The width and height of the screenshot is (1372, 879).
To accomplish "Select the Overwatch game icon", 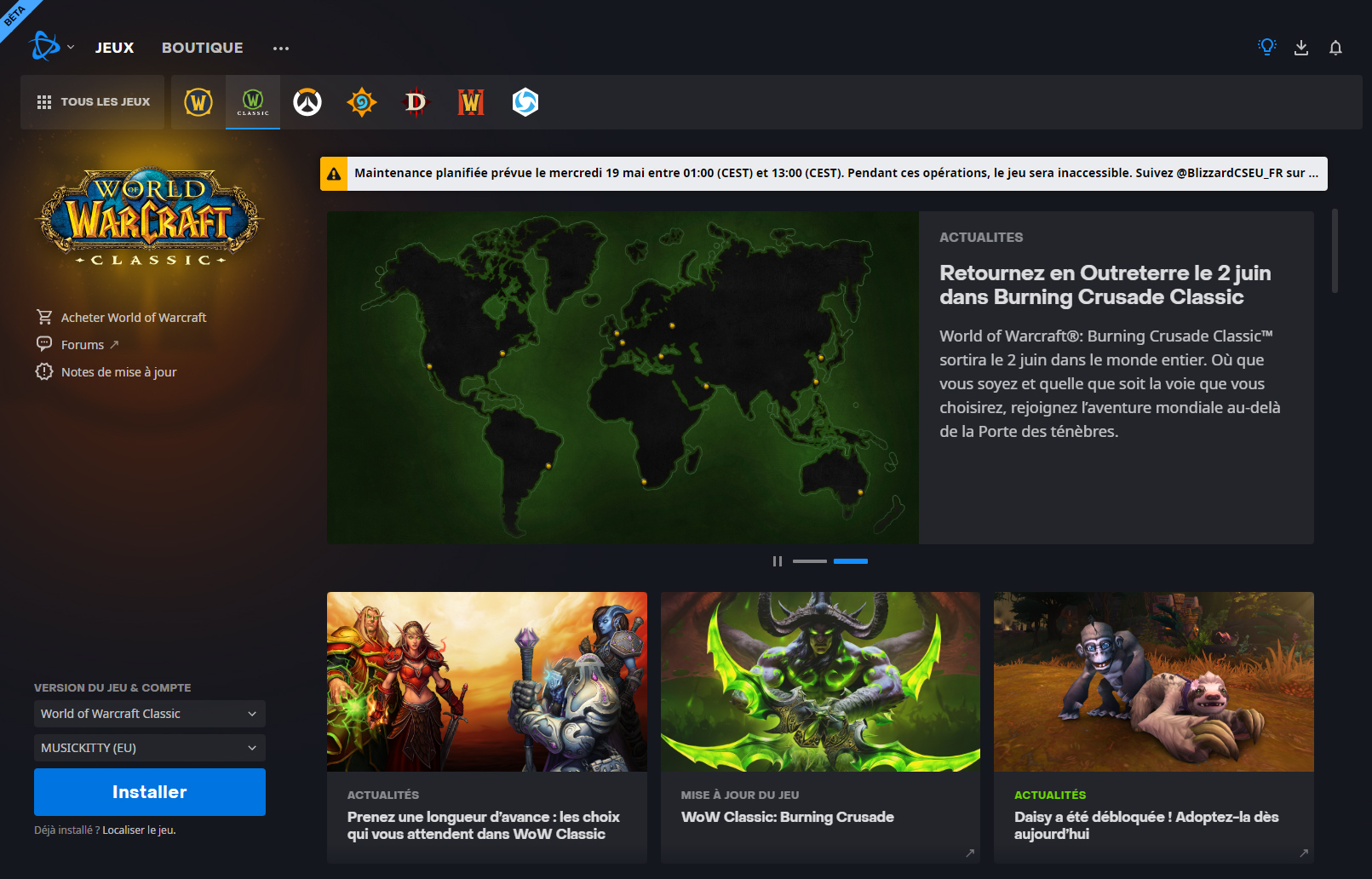I will point(307,102).
